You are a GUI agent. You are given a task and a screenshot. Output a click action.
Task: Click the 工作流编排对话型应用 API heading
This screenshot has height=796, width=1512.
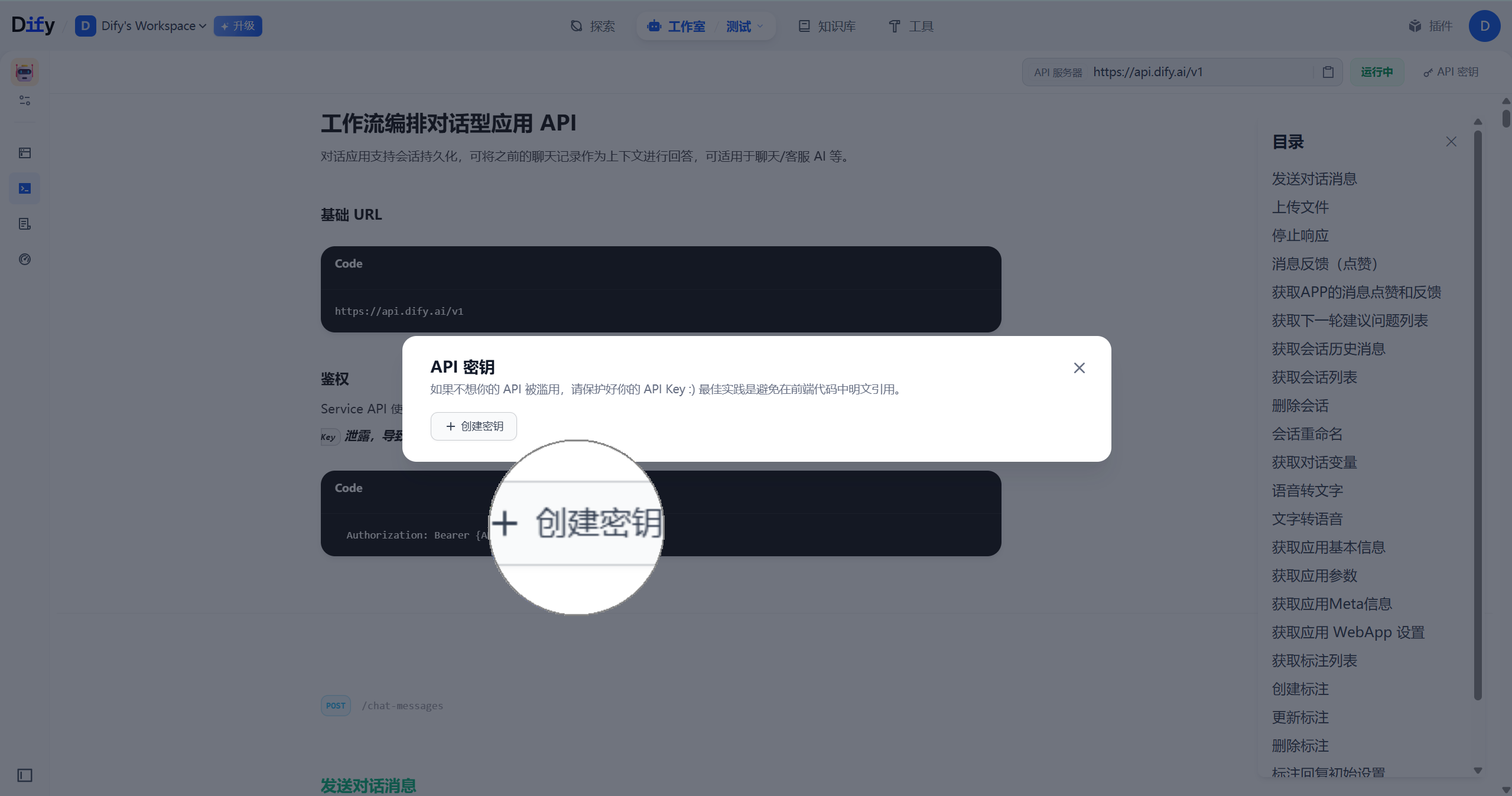coord(448,123)
